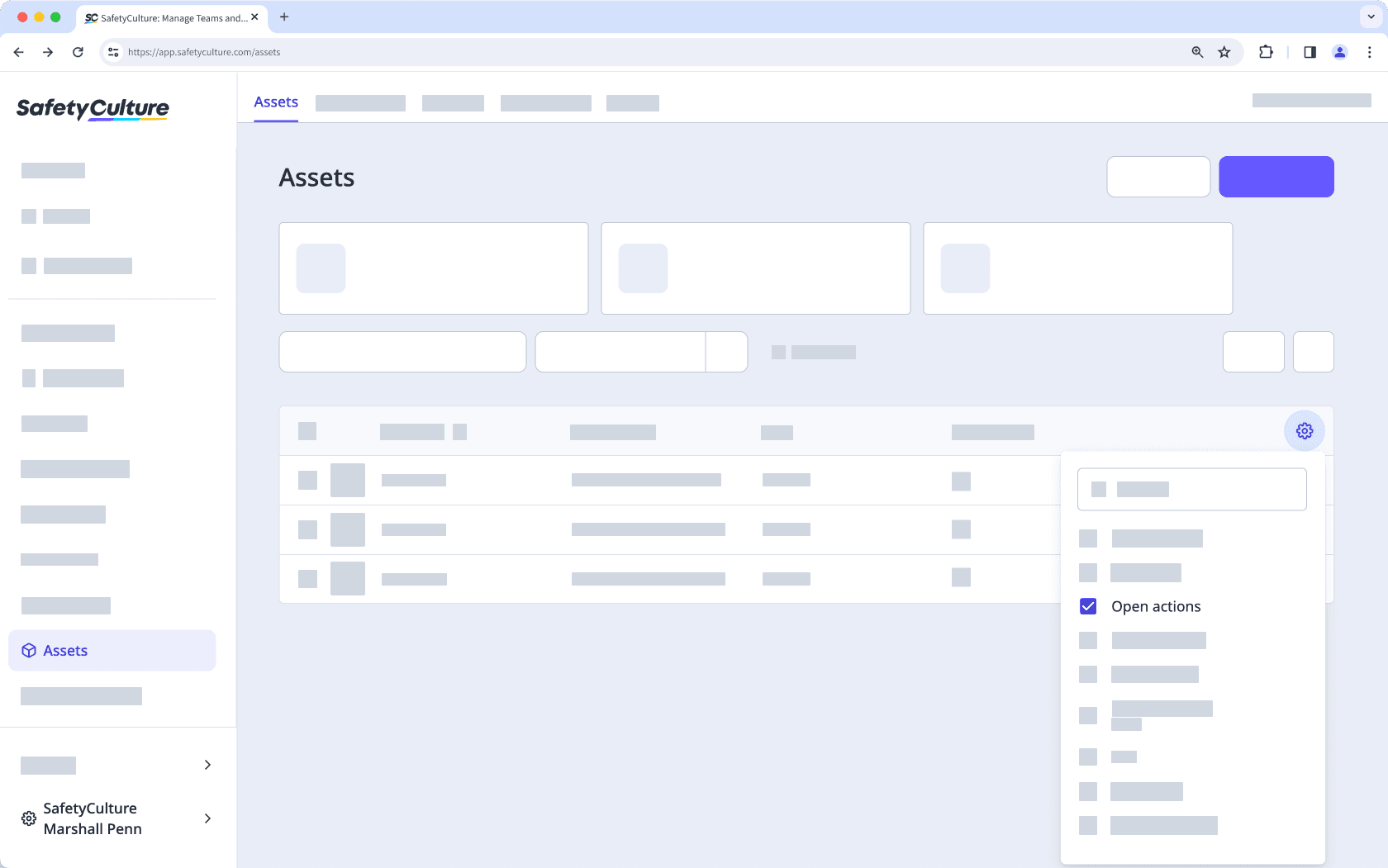Expand the chevron next to SafetyCulture Marshall Penn
This screenshot has width=1388, height=868.
pos(207,818)
